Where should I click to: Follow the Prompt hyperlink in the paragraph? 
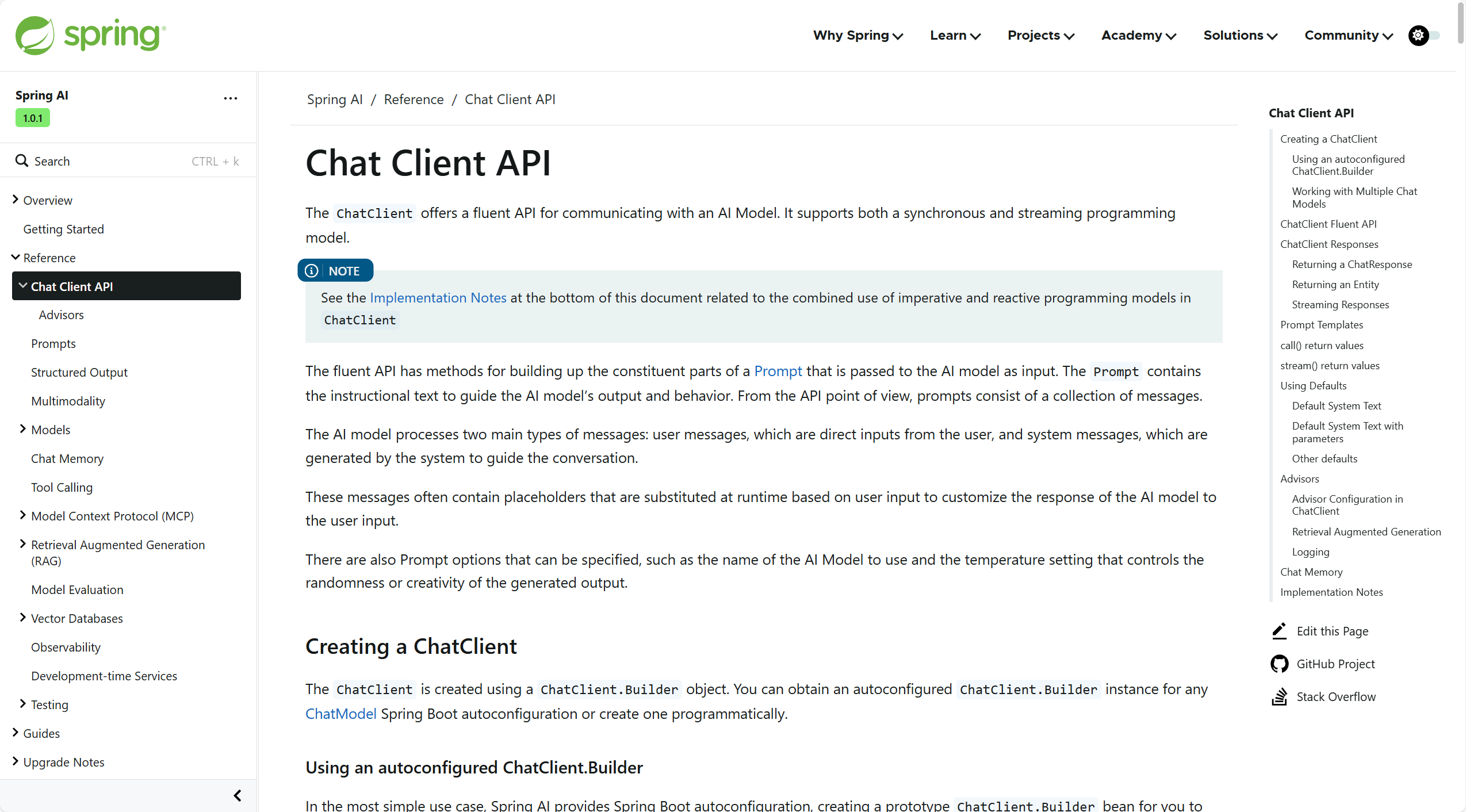coord(778,371)
